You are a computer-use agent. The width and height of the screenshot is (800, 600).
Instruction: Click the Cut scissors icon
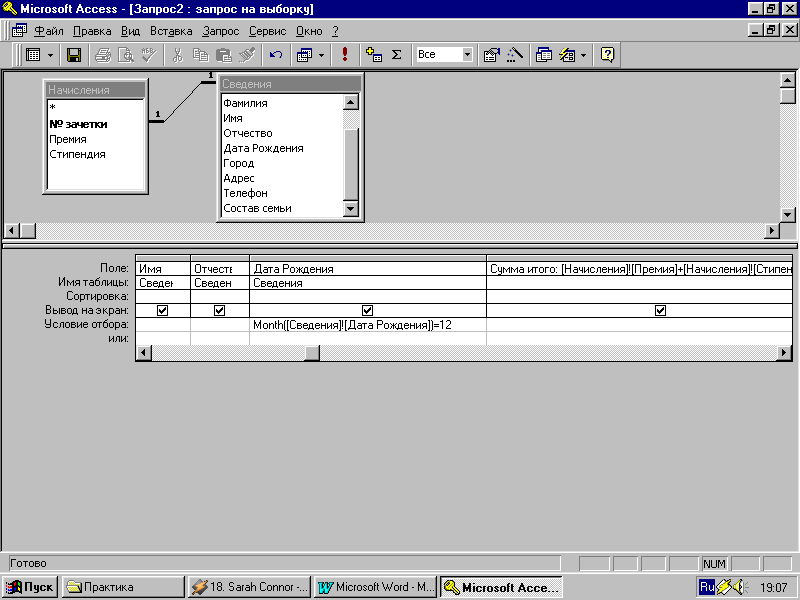178,55
